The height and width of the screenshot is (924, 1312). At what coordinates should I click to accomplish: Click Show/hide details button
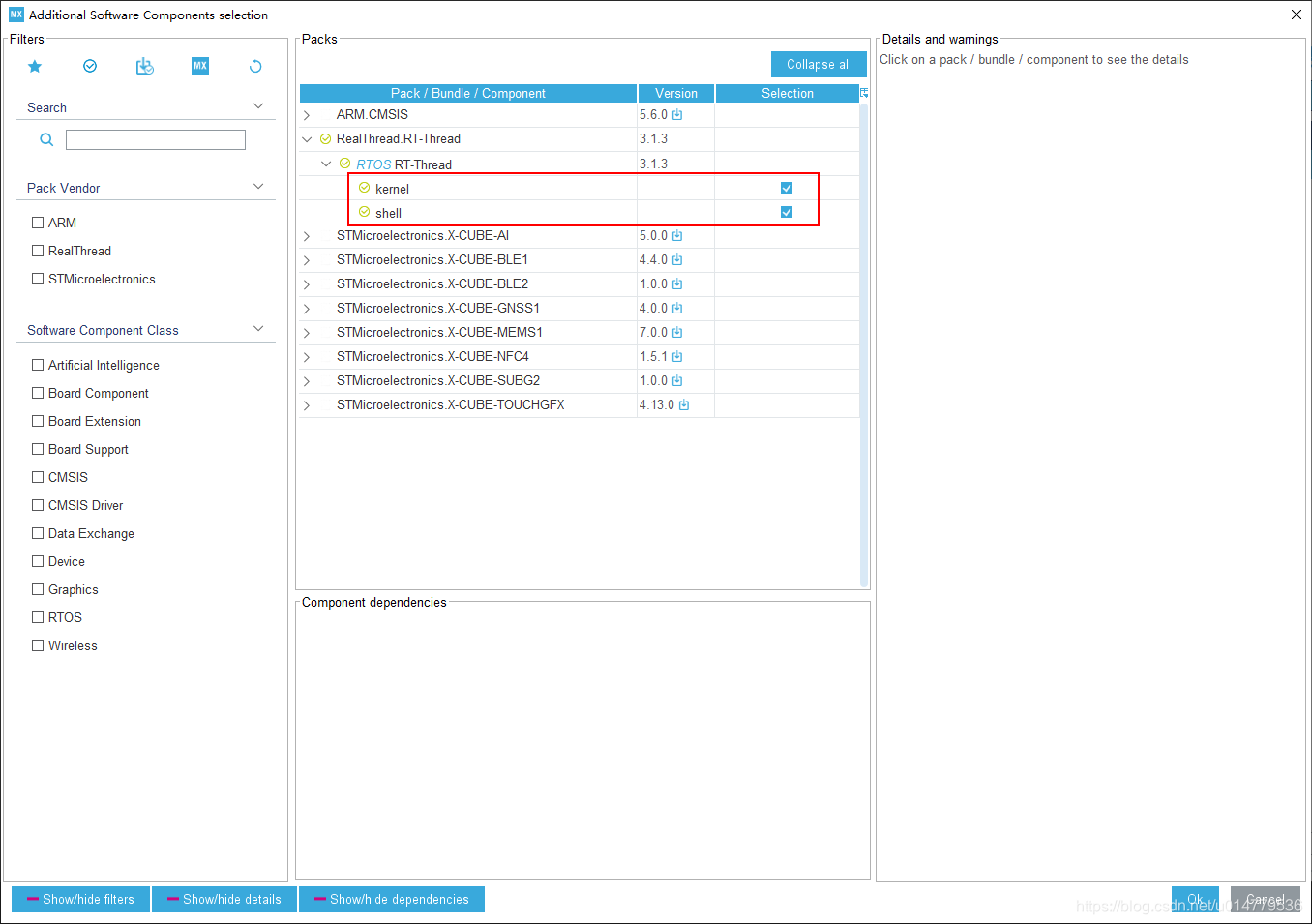(224, 899)
